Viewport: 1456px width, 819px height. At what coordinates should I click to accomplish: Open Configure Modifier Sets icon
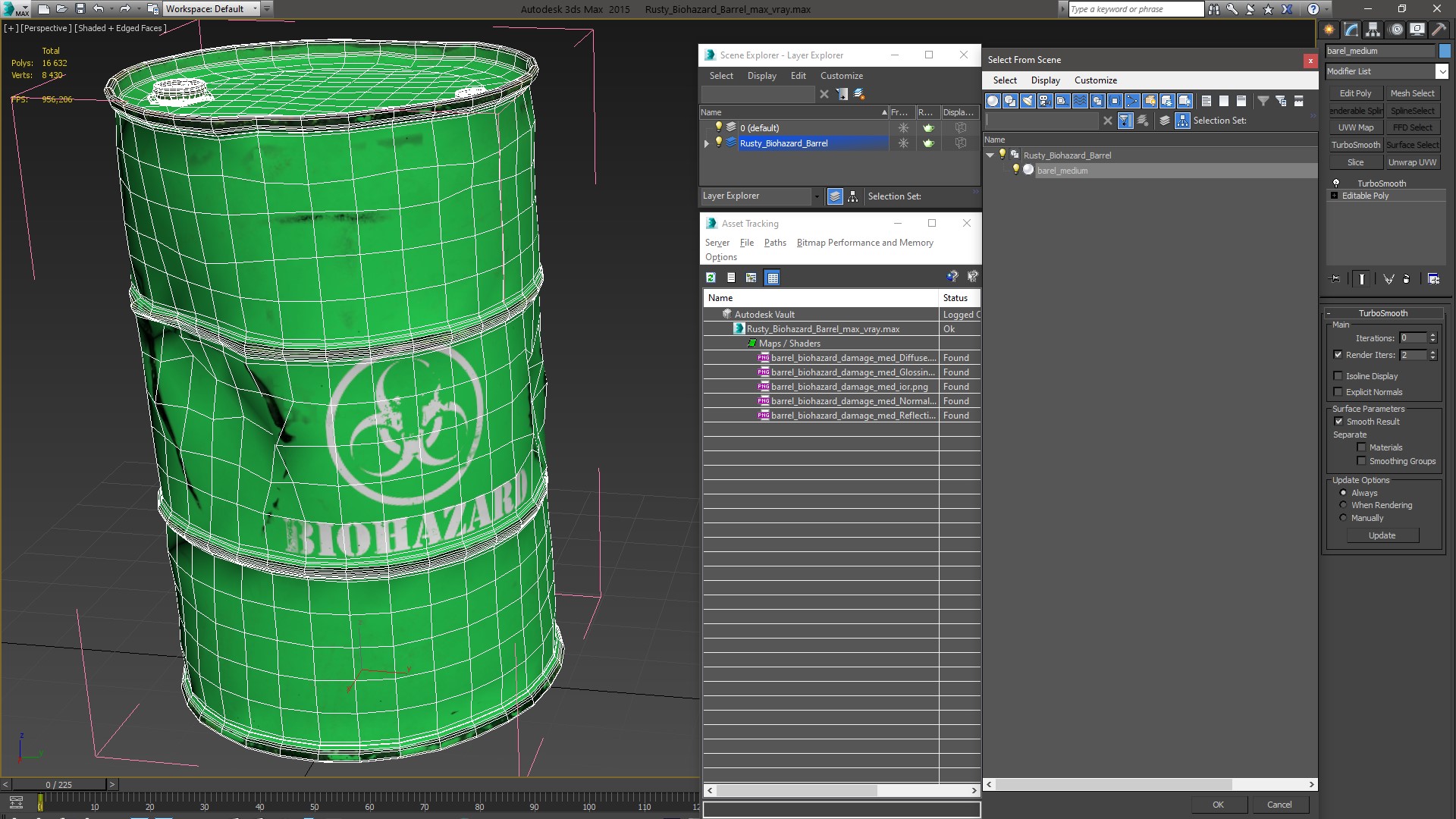pyautogui.click(x=1433, y=279)
